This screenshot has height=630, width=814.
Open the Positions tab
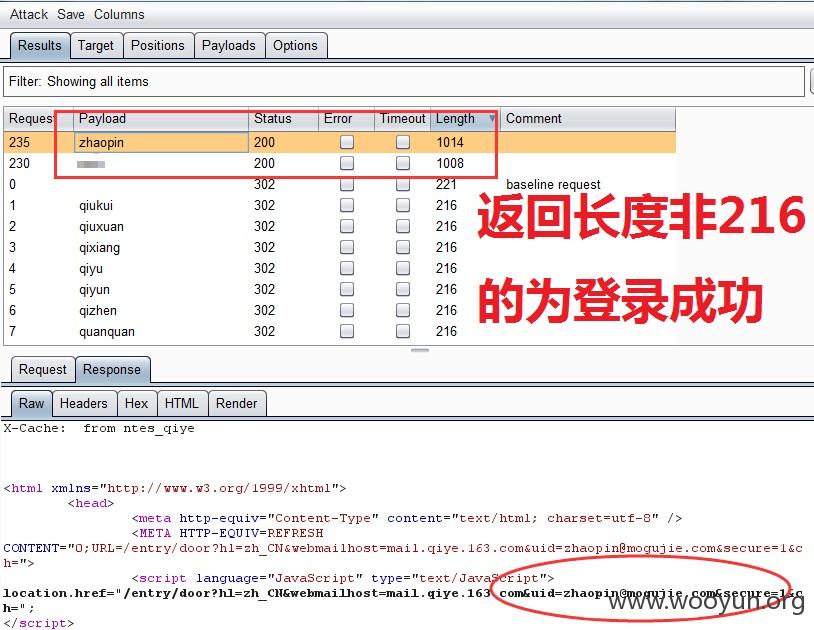[x=158, y=46]
